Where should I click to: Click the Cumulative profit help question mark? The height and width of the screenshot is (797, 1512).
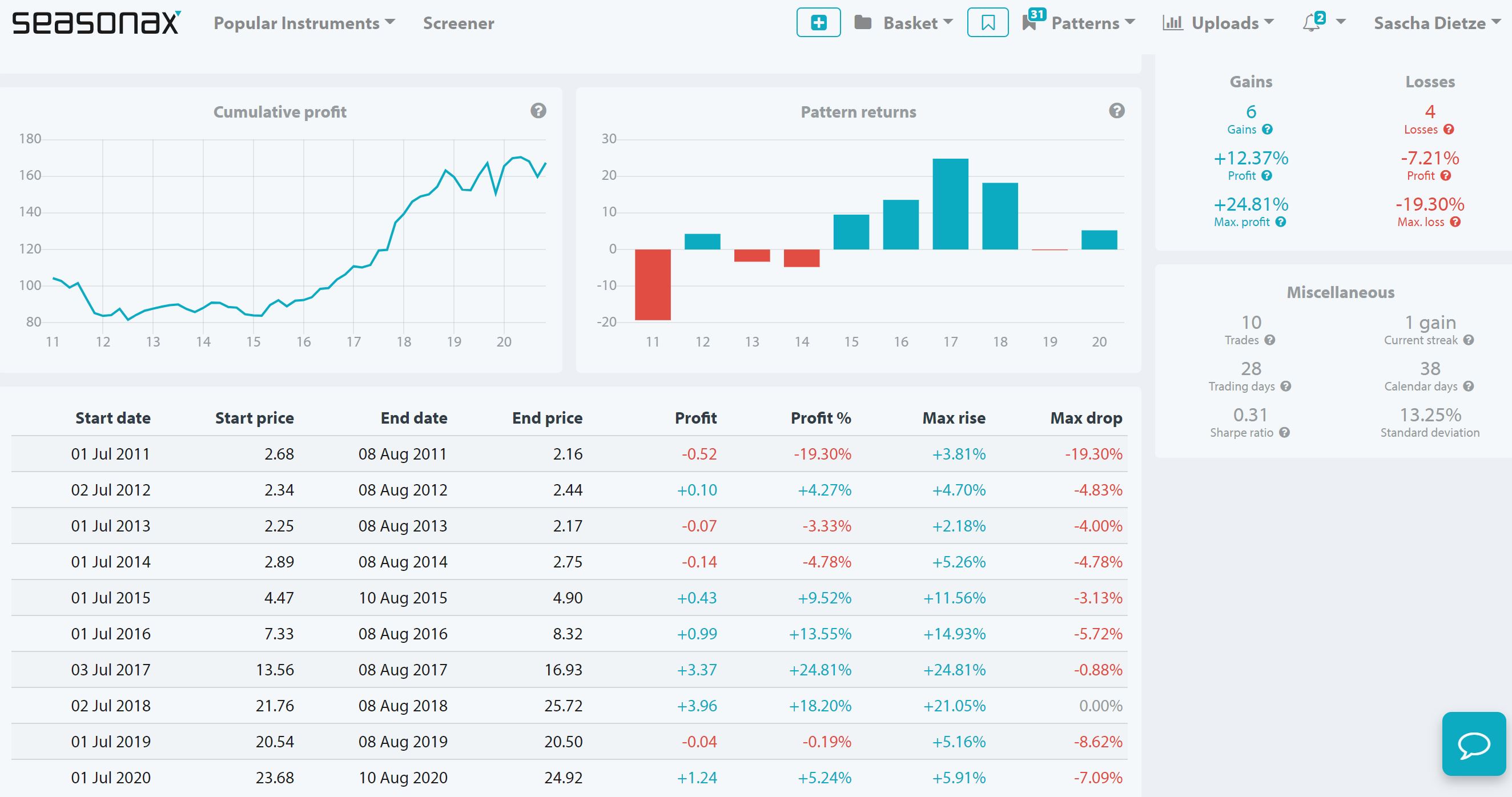[x=538, y=111]
